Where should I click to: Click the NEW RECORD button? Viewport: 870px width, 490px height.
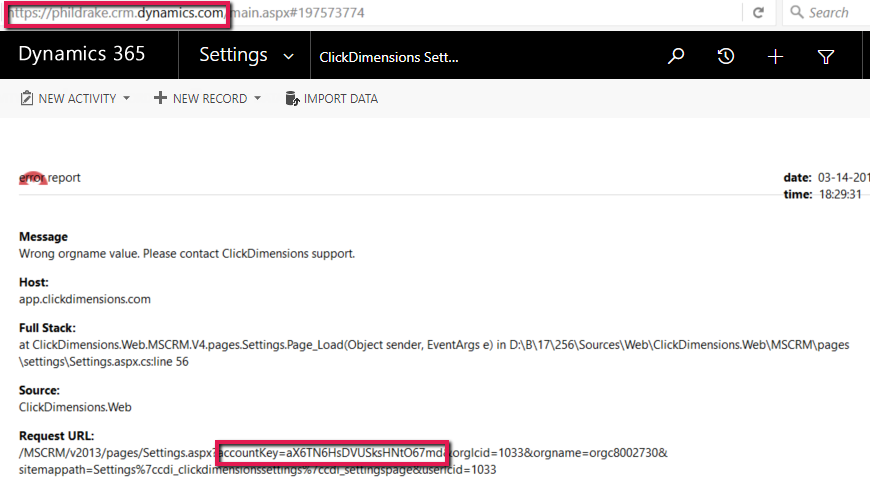(207, 98)
